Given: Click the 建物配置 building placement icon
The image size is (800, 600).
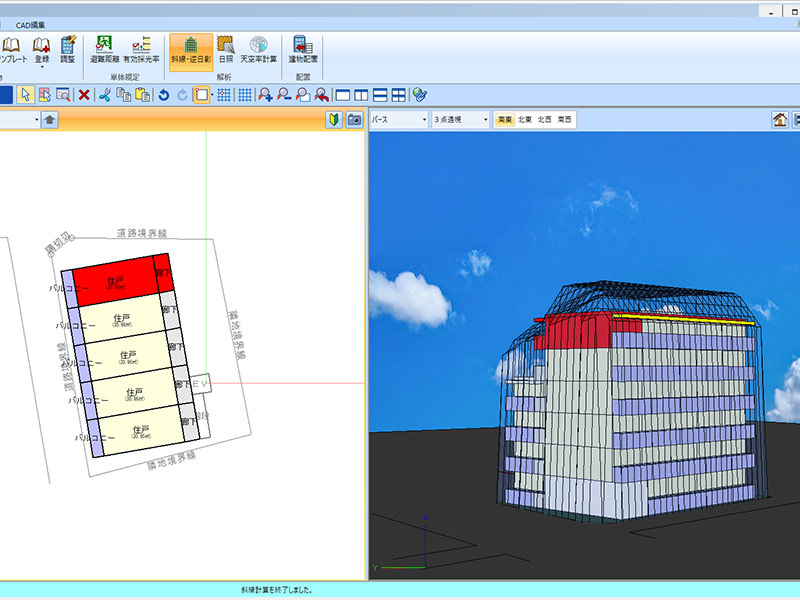Looking at the screenshot, I should click(x=302, y=50).
